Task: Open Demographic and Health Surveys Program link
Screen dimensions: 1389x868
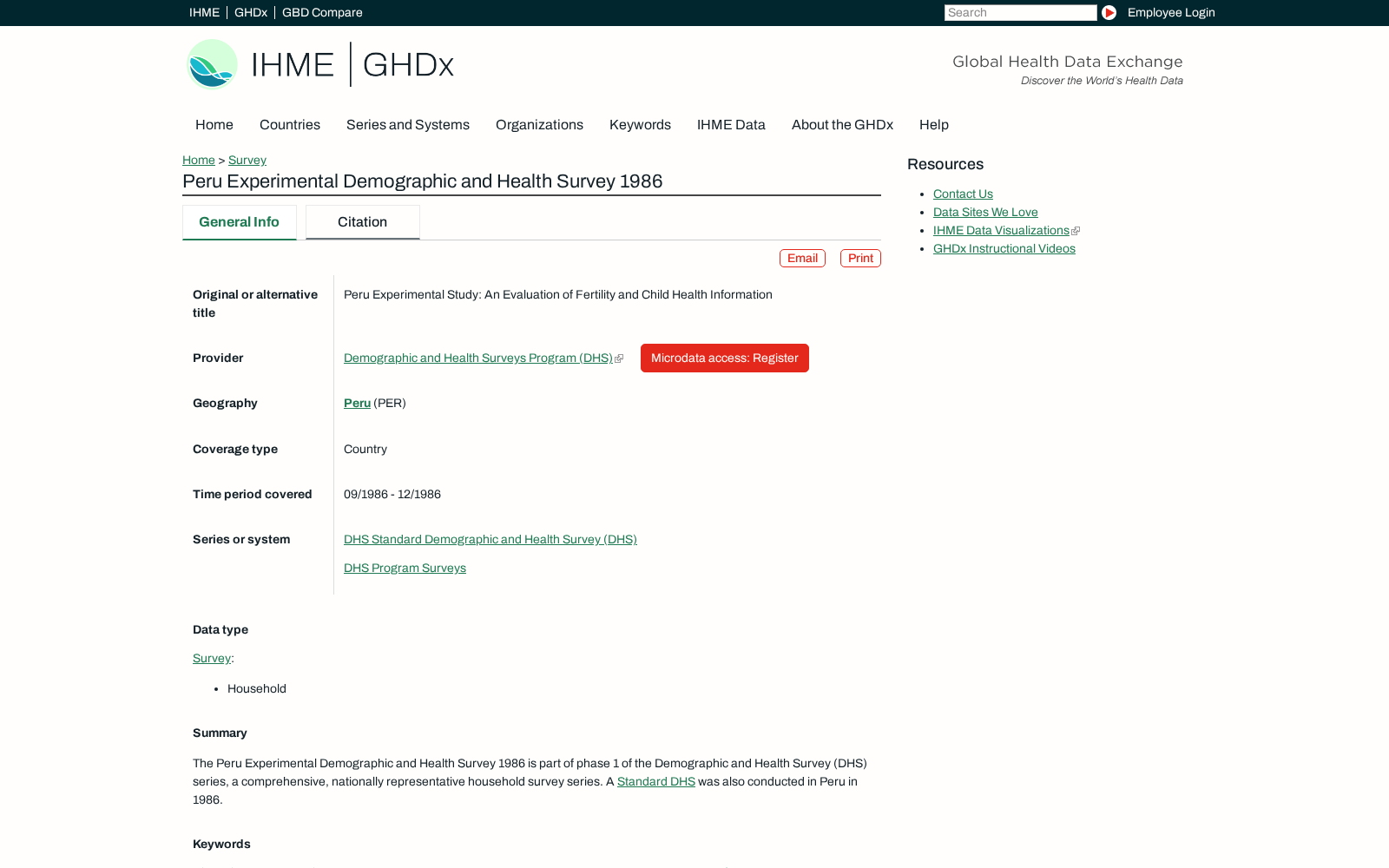Action: point(478,358)
